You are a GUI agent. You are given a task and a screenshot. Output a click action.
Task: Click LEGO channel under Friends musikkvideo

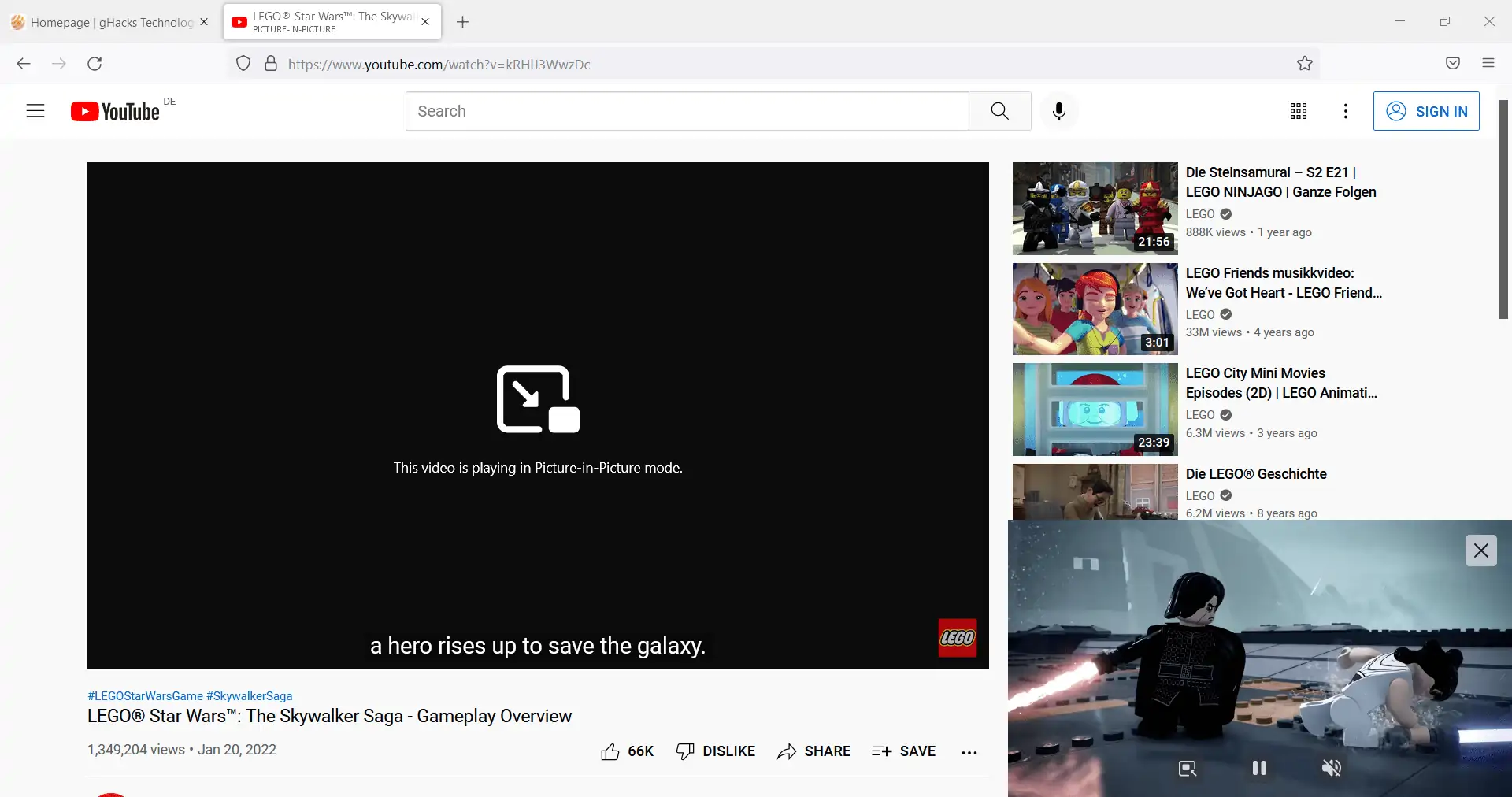click(1200, 314)
